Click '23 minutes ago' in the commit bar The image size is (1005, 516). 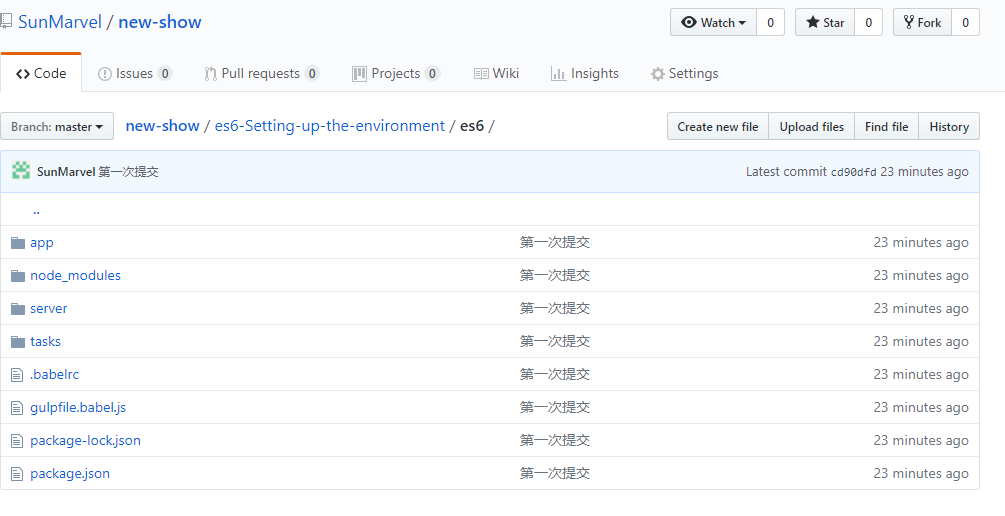(x=924, y=172)
